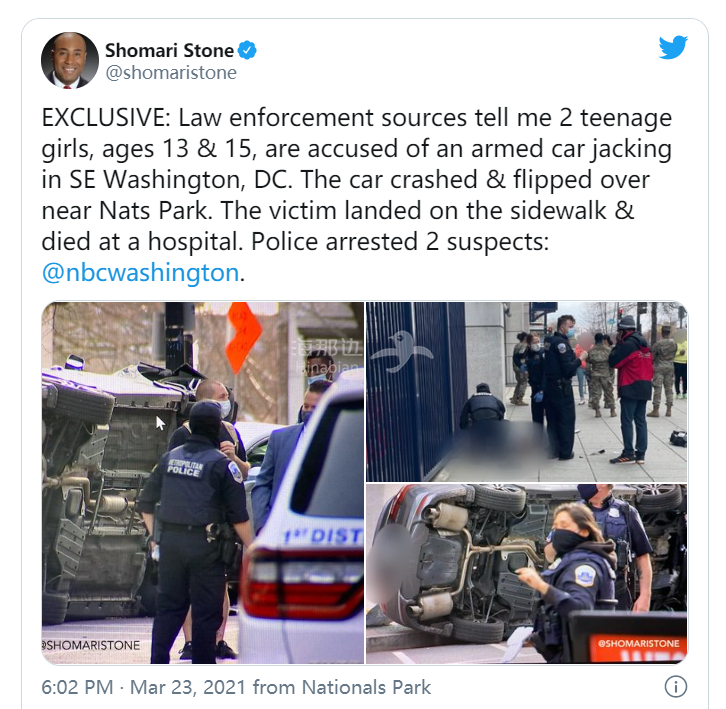The height and width of the screenshot is (709, 726).
Task: Open the Shomari Stone display name
Action: [169, 50]
